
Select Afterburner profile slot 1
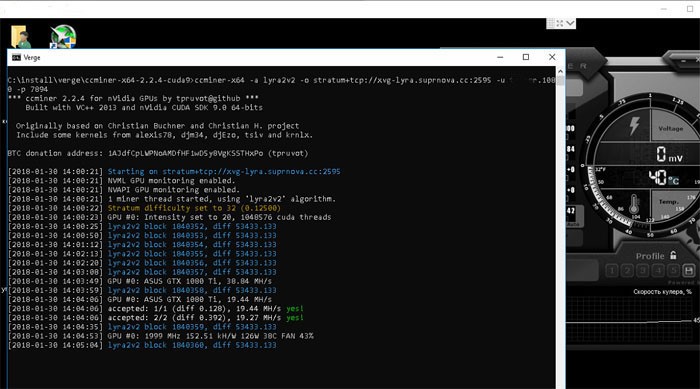(x=612, y=271)
